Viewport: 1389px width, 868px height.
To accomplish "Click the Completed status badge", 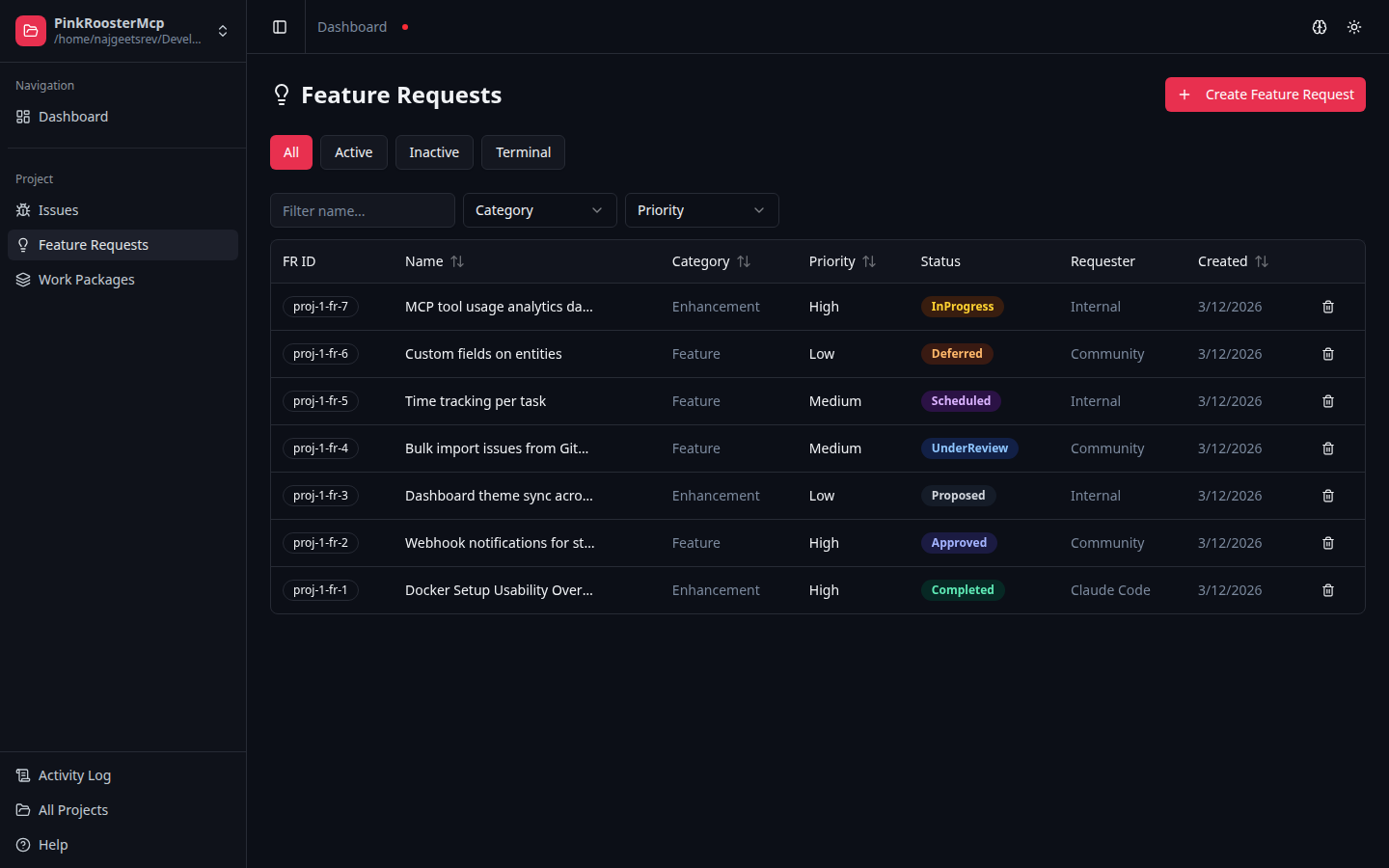I will coord(963,590).
